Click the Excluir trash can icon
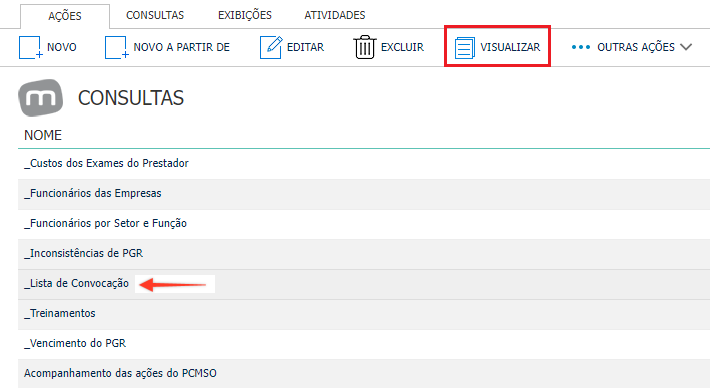This screenshot has height=388, width=723. (365, 47)
